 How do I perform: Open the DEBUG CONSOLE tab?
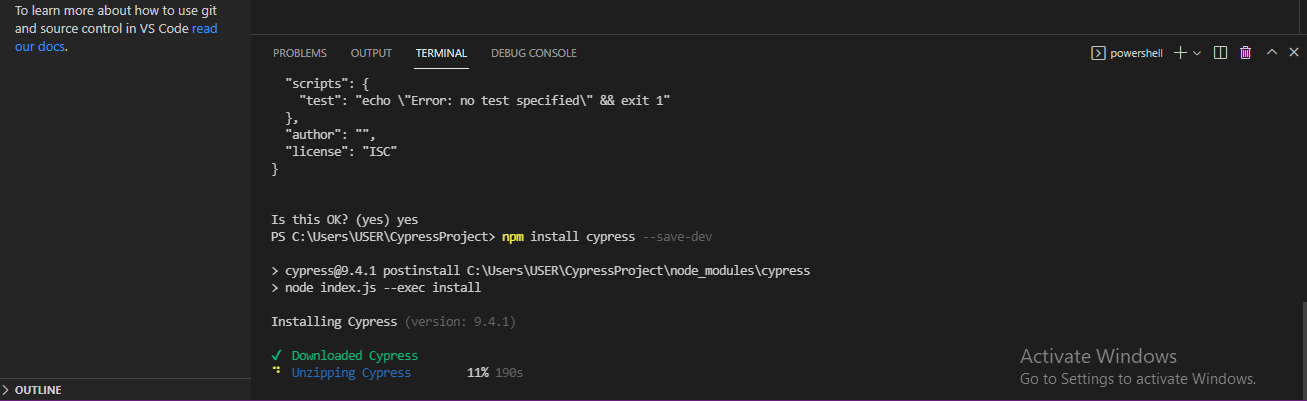pos(534,53)
